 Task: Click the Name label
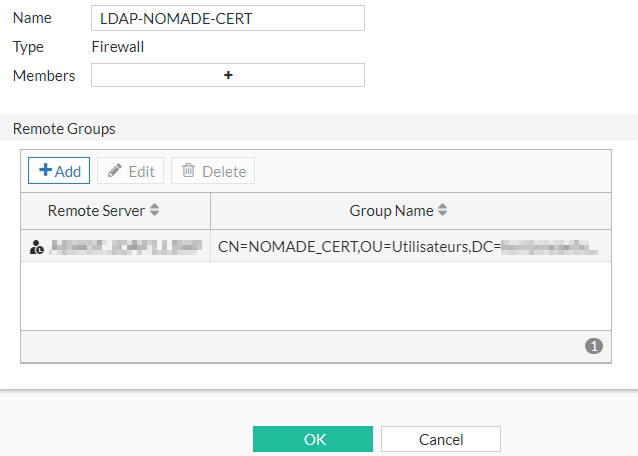(x=32, y=18)
